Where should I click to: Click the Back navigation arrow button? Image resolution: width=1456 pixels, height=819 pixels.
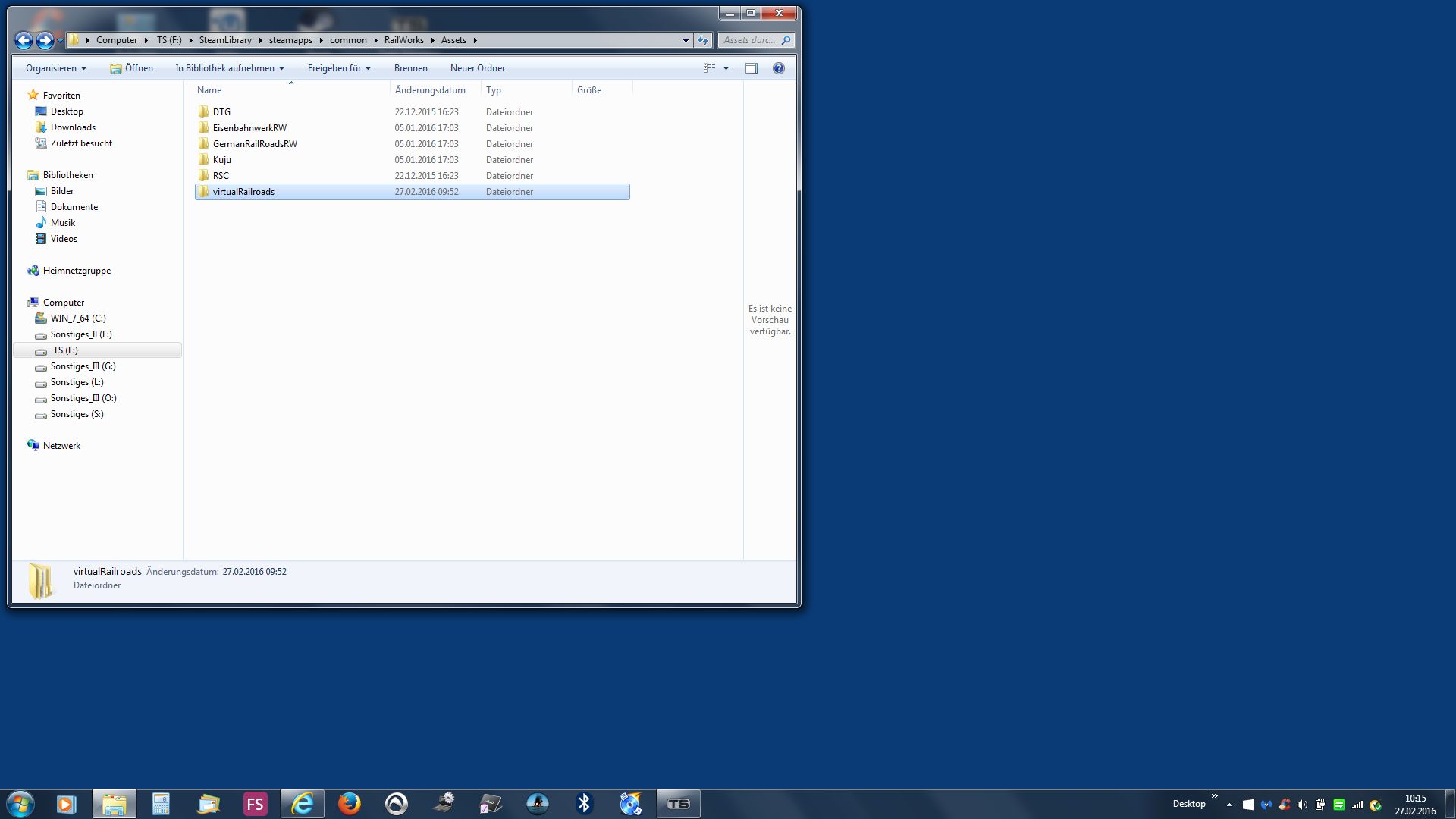(x=24, y=40)
